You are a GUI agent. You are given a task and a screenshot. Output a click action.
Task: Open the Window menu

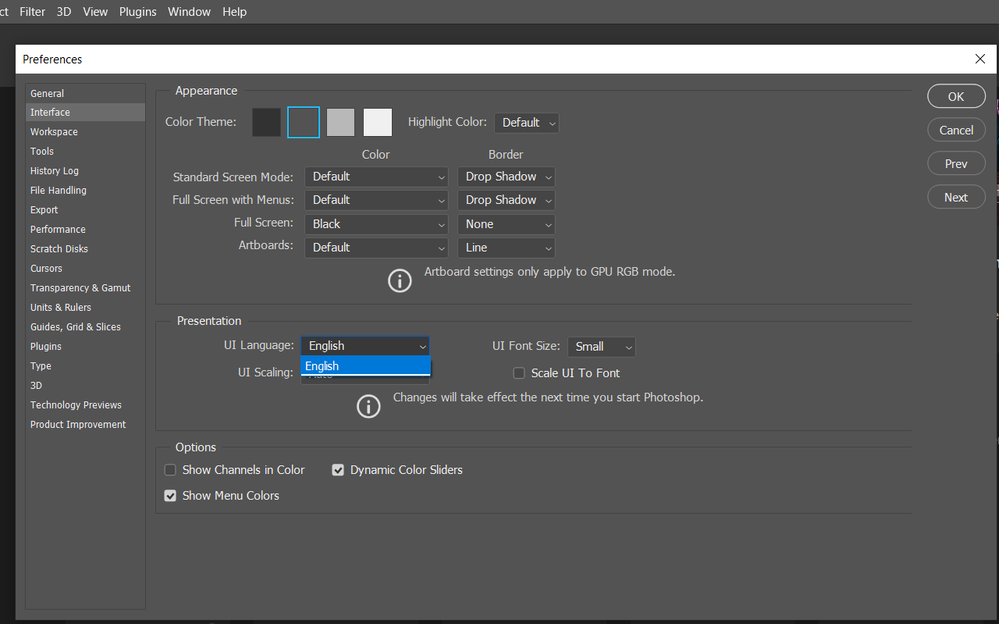pos(189,11)
